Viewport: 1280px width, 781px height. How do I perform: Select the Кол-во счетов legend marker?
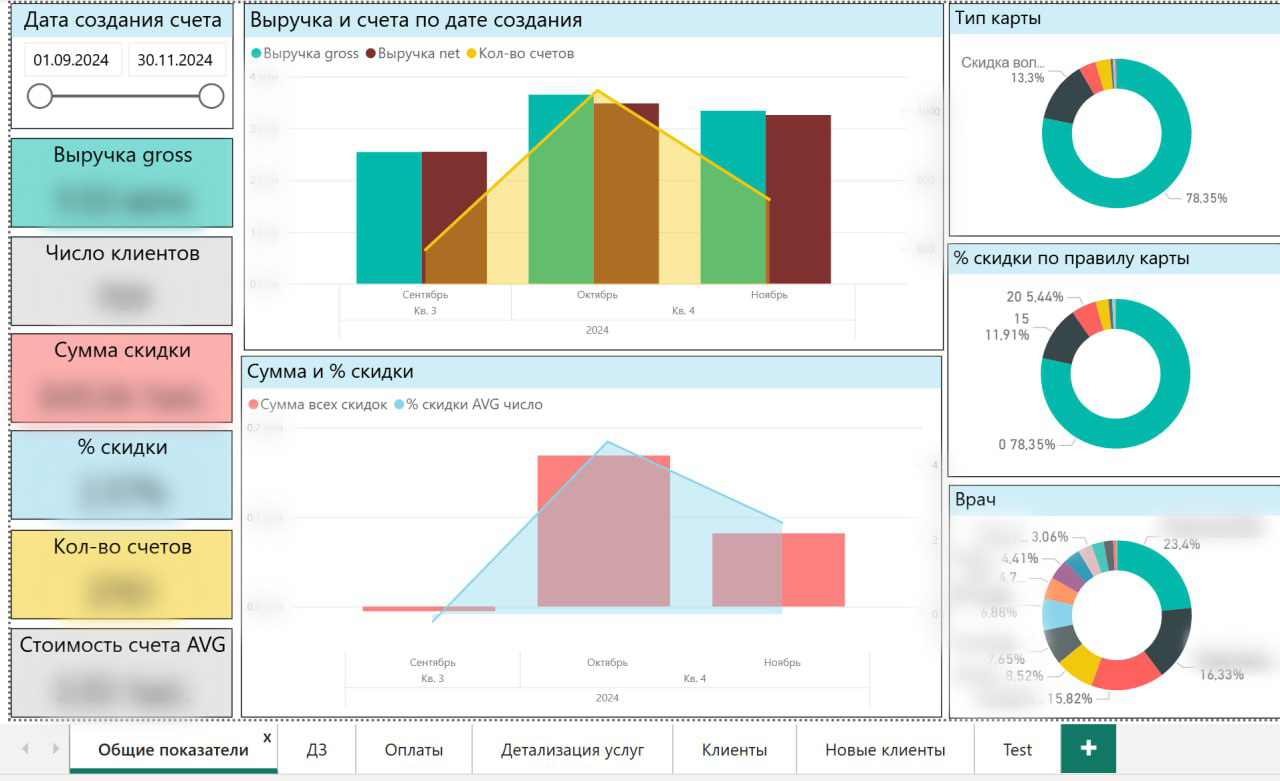pos(471,54)
